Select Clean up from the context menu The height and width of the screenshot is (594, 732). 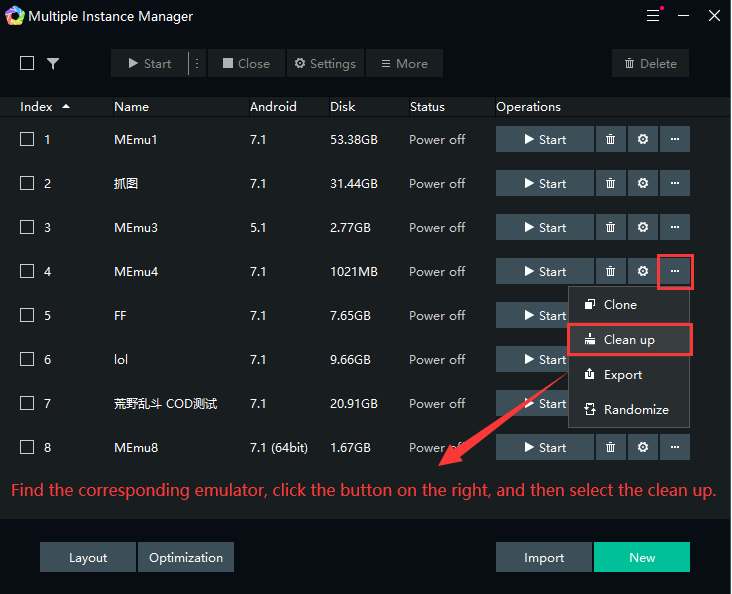click(629, 340)
